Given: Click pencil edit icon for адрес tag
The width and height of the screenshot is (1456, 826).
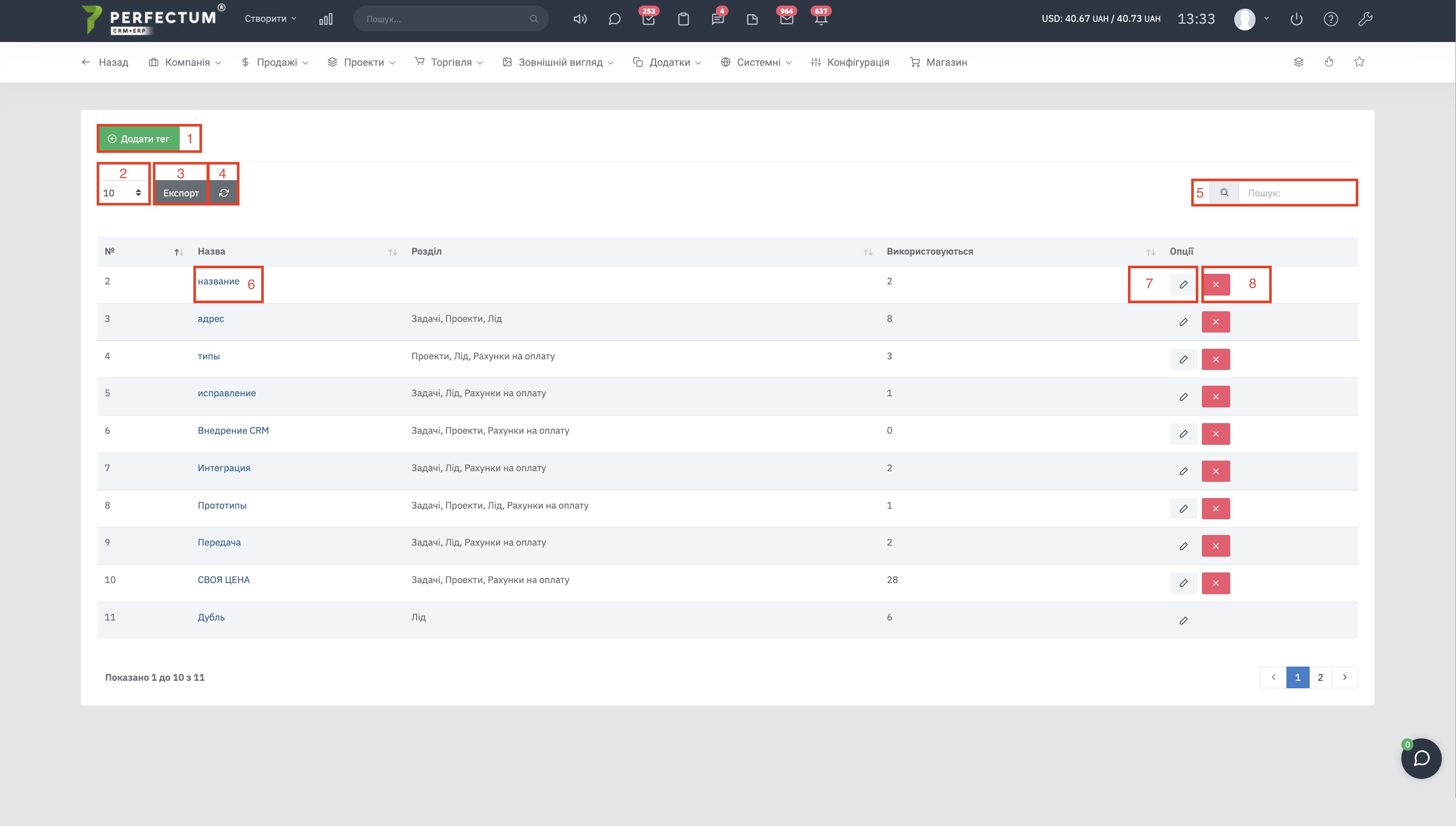Looking at the screenshot, I should (x=1183, y=322).
